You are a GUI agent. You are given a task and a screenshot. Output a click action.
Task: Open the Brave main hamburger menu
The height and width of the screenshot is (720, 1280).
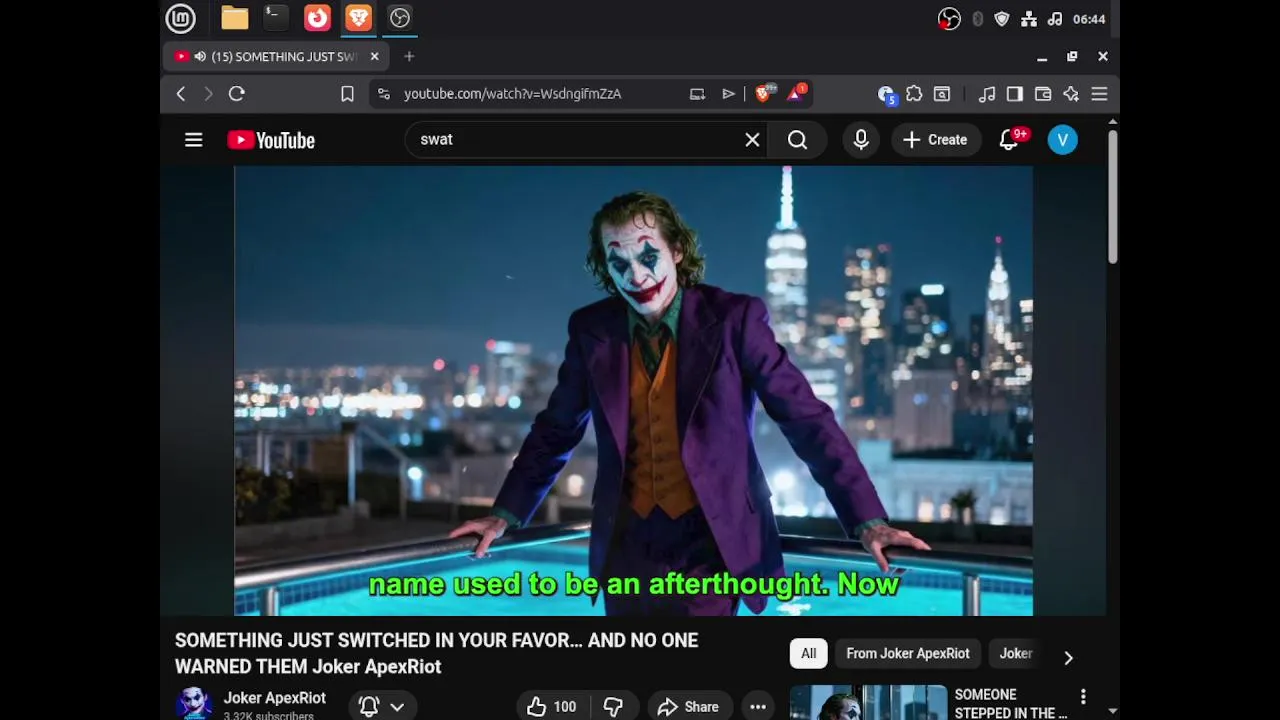tap(1099, 94)
